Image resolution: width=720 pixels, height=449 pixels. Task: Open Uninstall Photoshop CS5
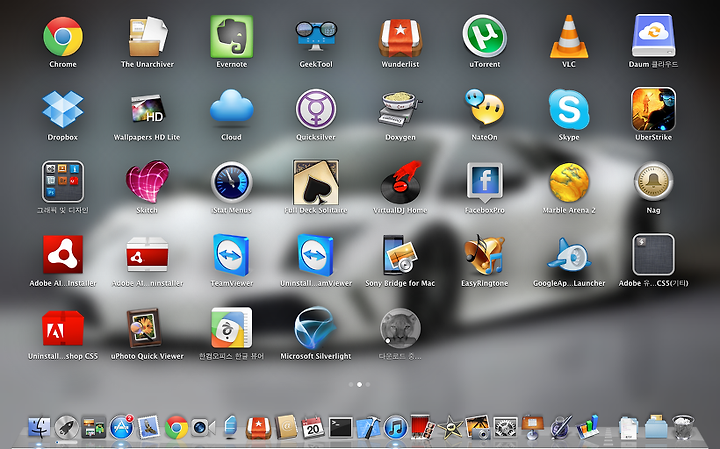(x=63, y=328)
